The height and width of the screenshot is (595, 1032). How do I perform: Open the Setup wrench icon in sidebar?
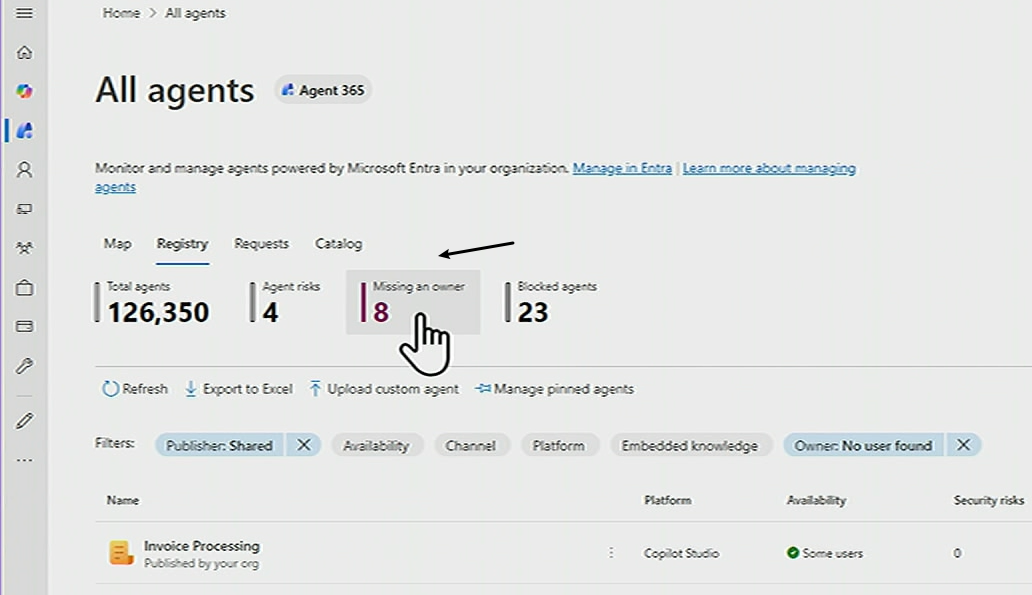pos(24,366)
